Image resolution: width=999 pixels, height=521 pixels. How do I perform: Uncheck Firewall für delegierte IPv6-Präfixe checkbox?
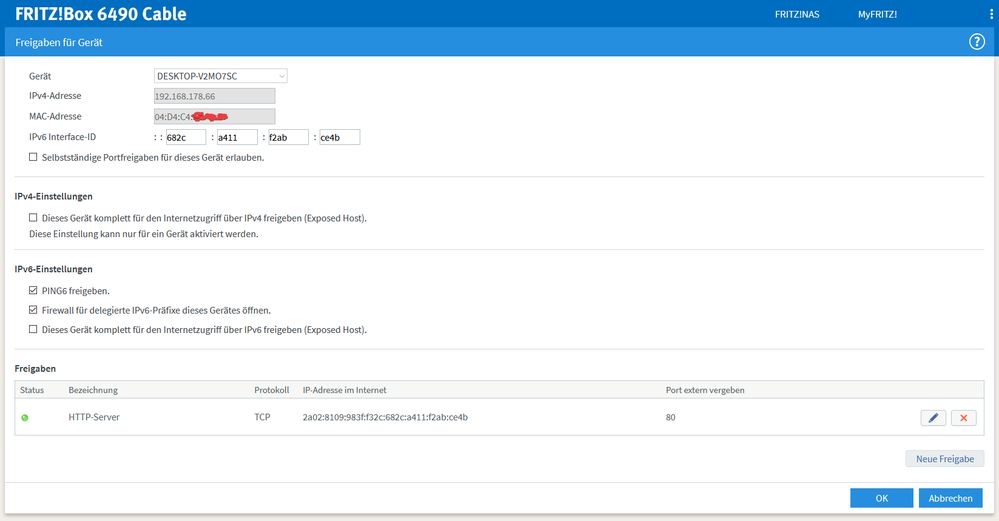click(x=33, y=310)
